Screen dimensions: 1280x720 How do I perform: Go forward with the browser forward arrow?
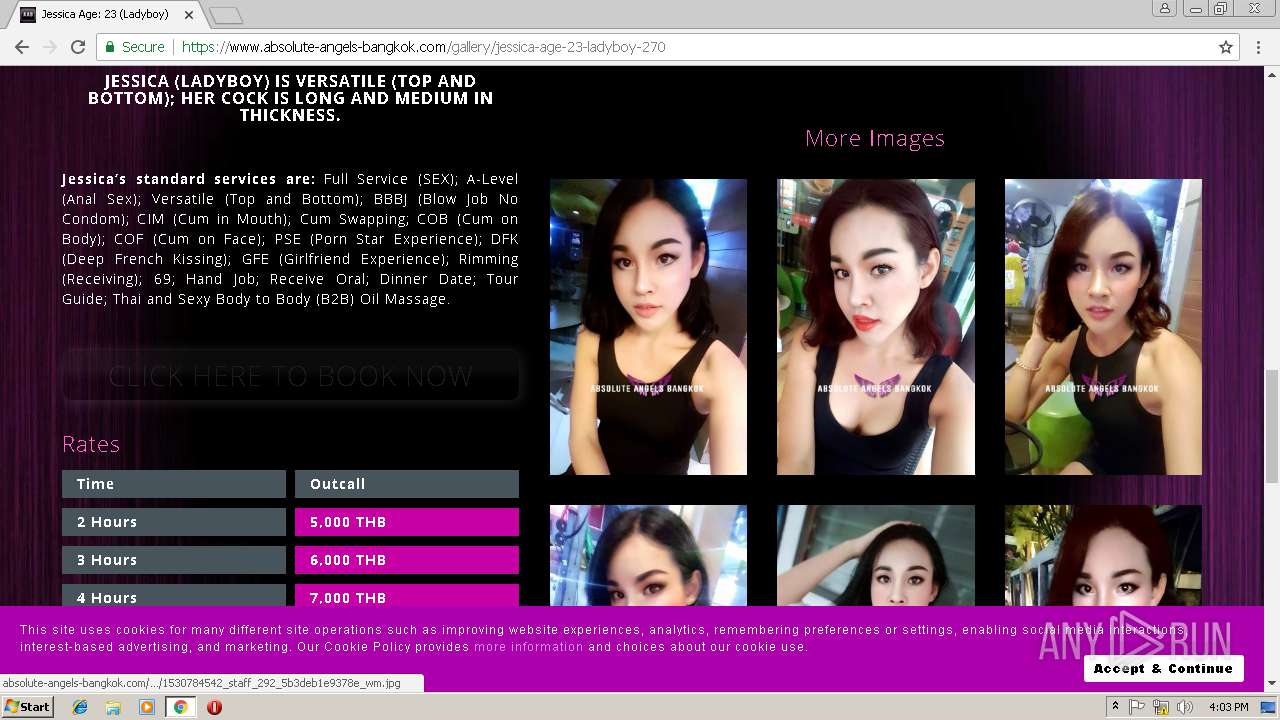click(49, 47)
